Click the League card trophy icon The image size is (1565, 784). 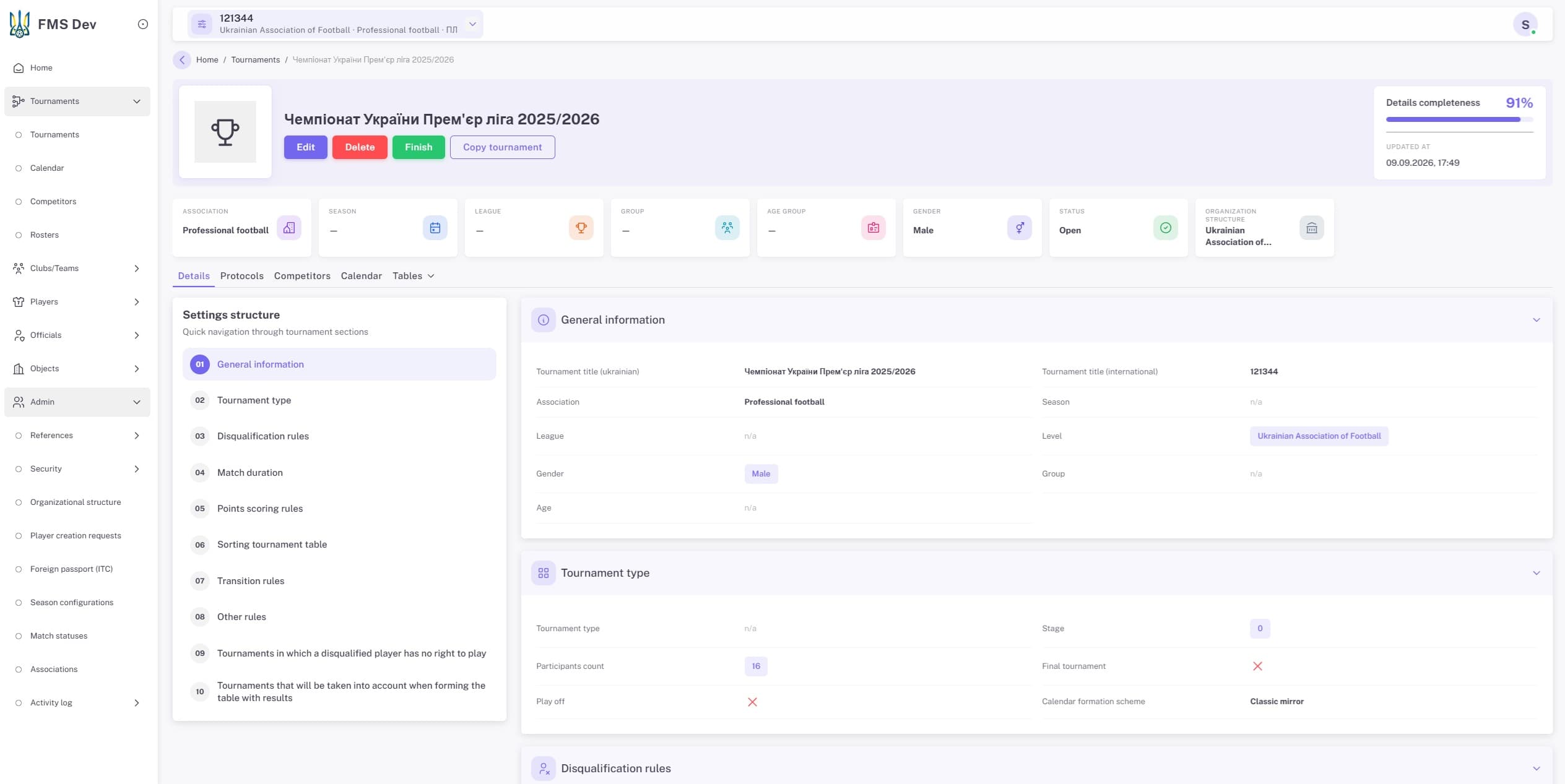pos(581,228)
